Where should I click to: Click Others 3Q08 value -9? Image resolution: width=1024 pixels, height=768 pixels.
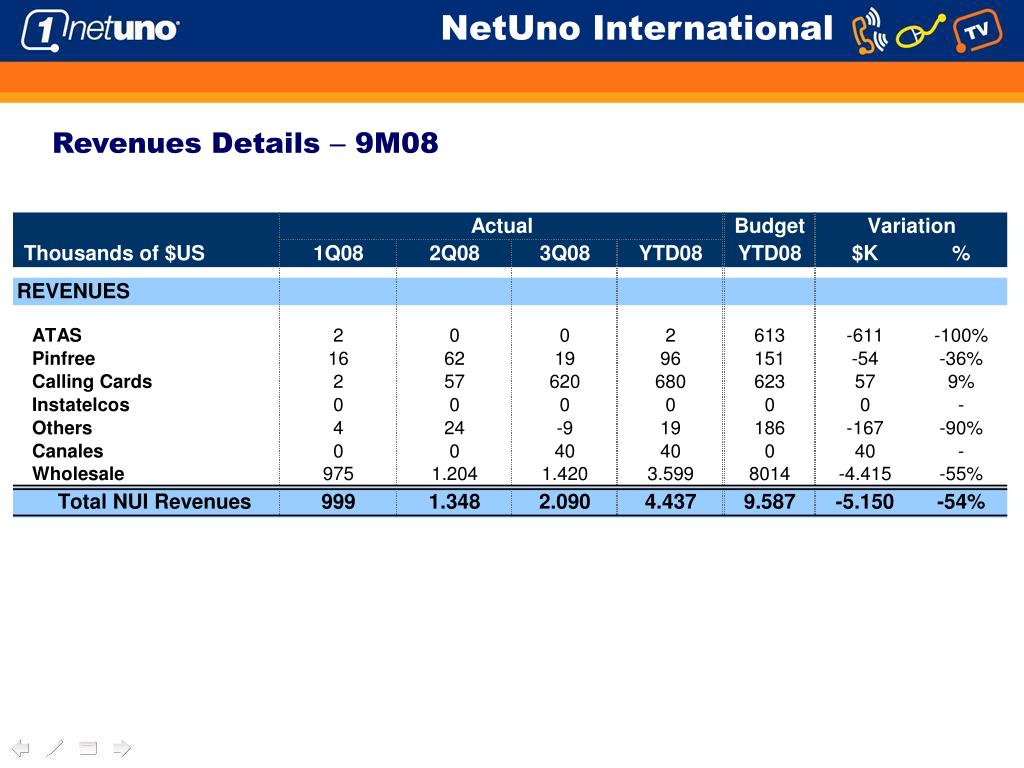tap(564, 428)
